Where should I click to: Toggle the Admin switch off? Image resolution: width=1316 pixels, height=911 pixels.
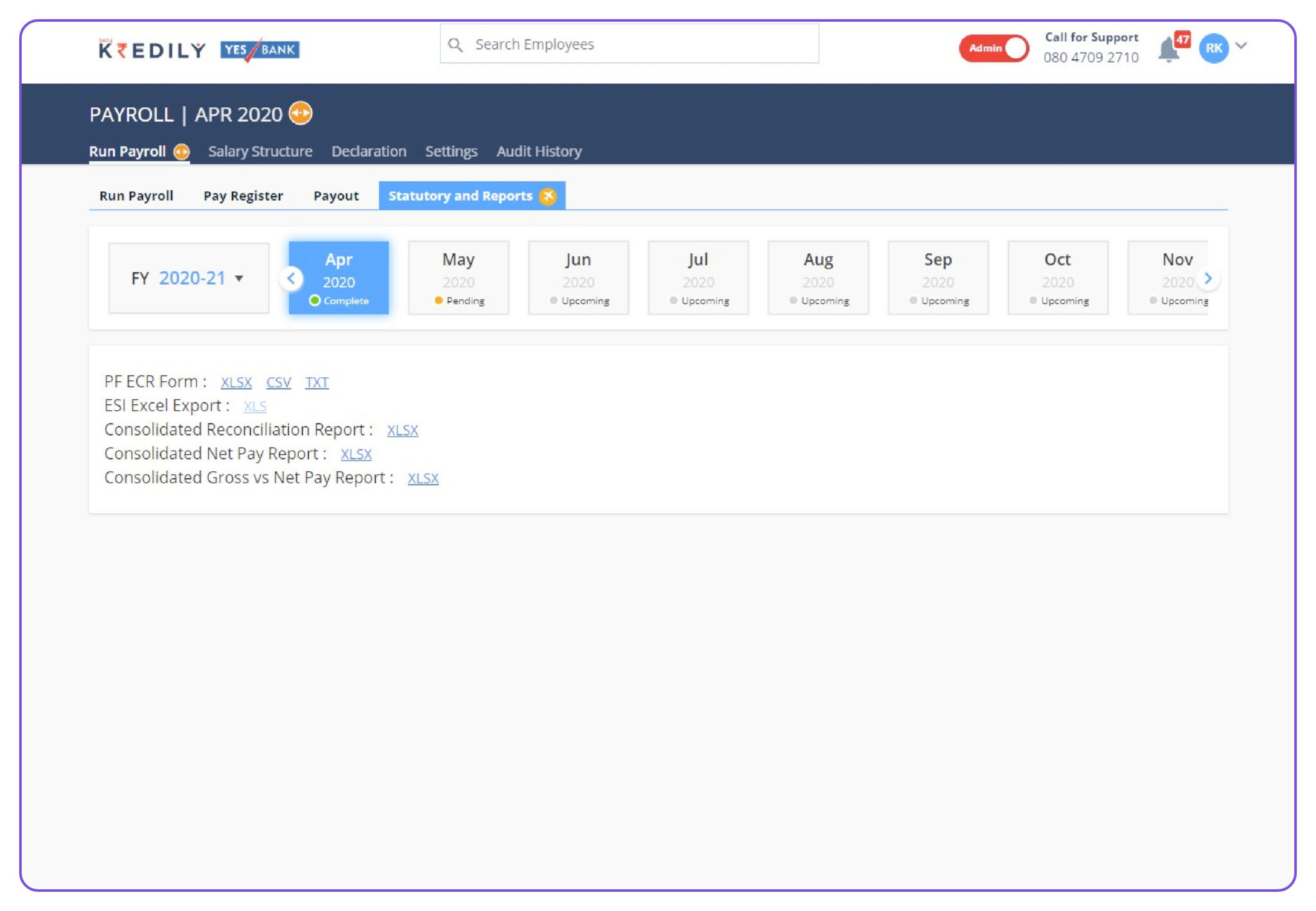click(x=993, y=48)
